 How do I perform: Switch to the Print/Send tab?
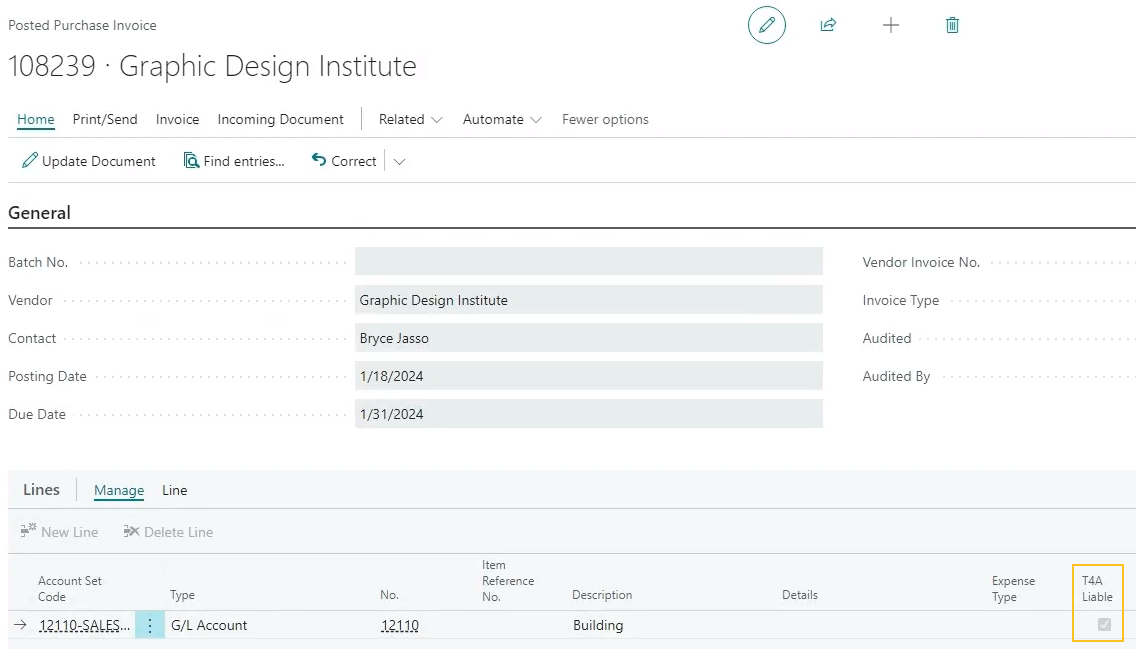tap(104, 119)
